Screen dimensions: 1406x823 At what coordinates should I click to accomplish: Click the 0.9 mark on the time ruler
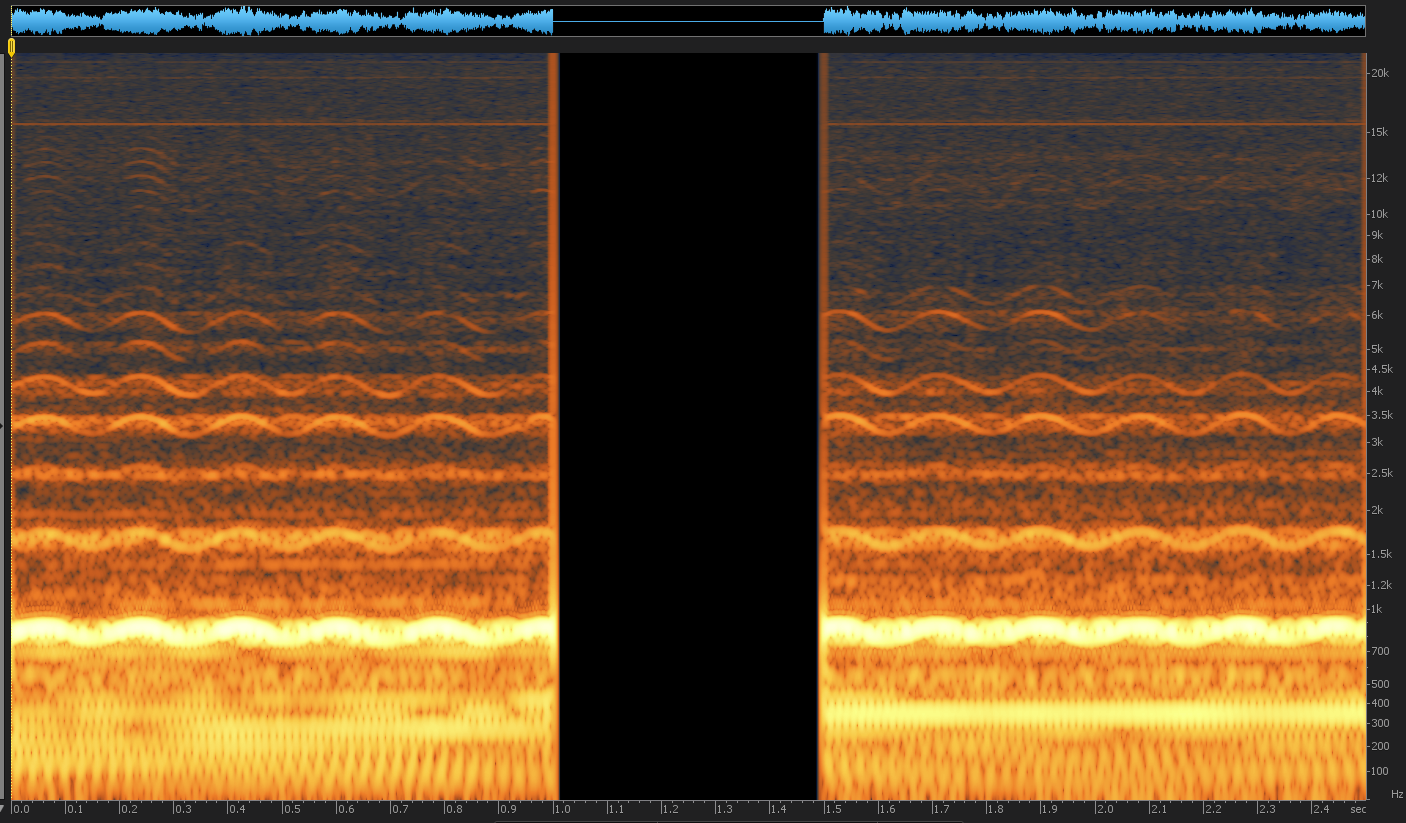click(508, 809)
